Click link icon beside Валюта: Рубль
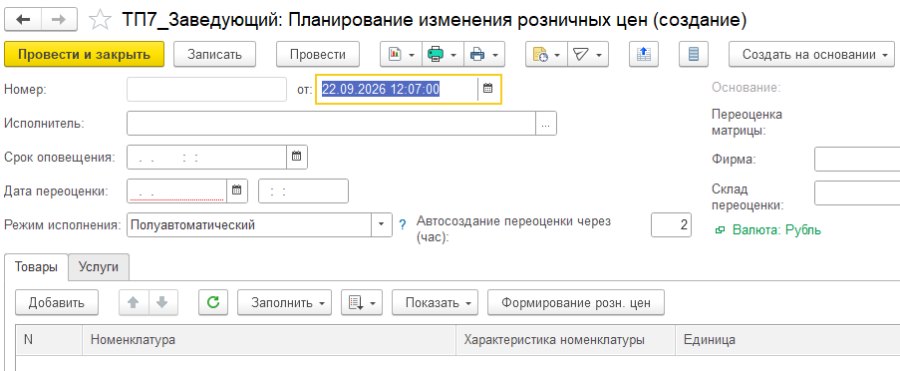The image size is (900, 371). (x=719, y=230)
